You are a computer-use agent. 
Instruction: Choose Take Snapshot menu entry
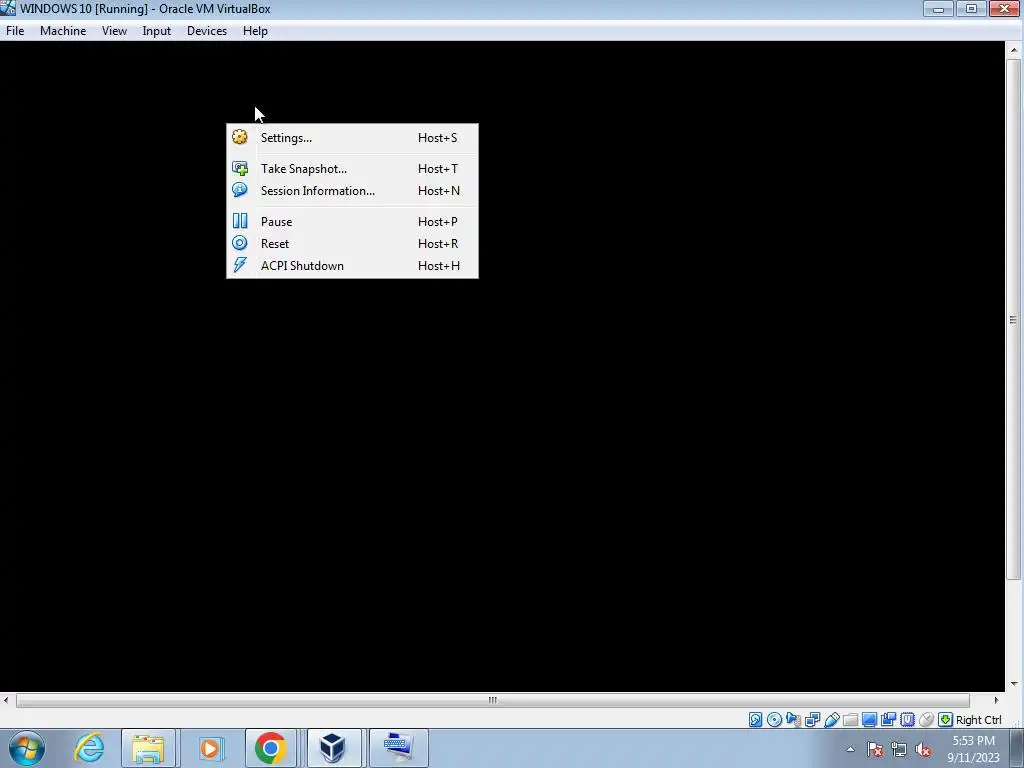coord(352,168)
